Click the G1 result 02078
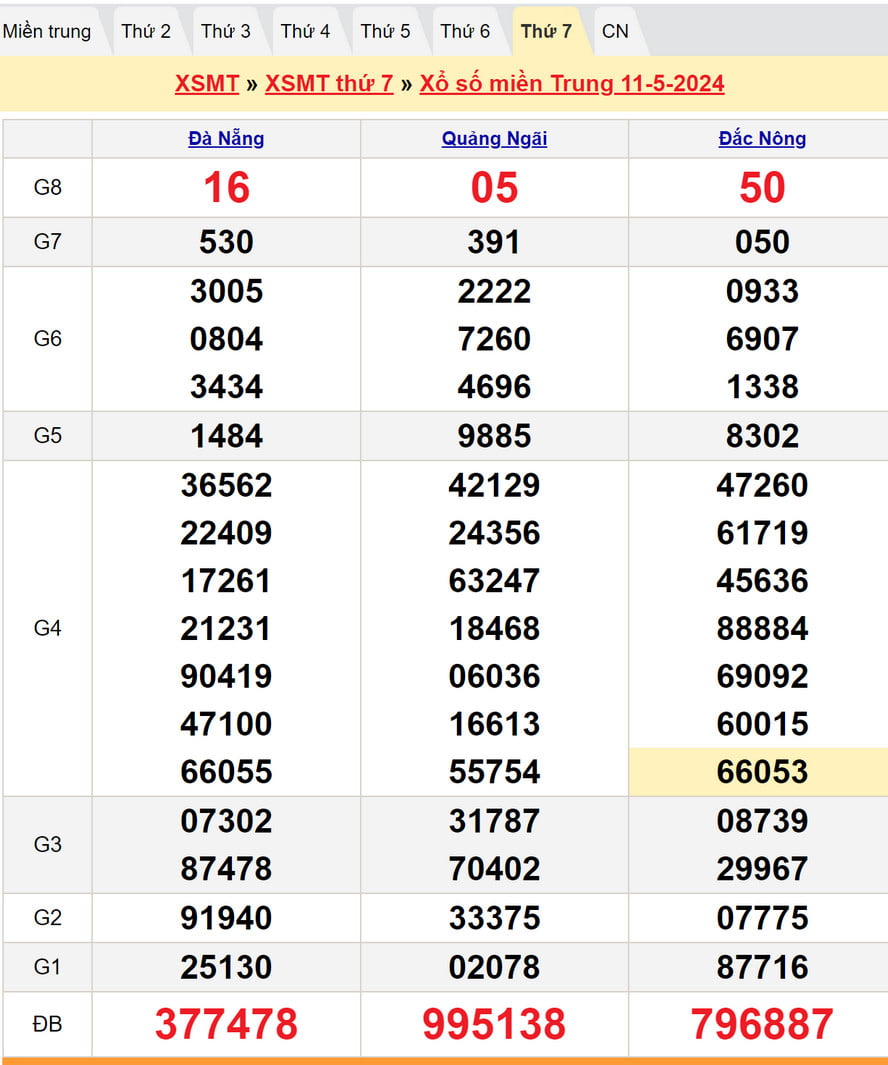The image size is (888, 1065). tap(494, 967)
